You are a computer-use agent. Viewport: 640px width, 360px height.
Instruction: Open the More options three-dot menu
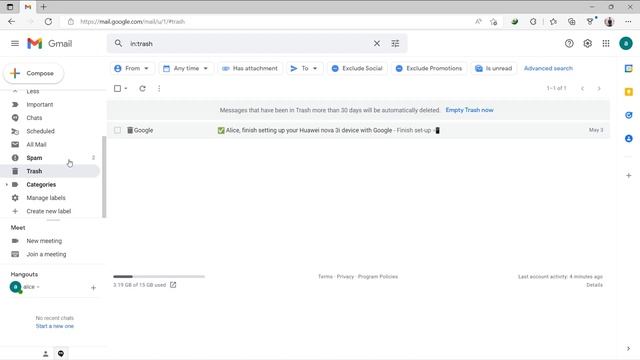[159, 88]
